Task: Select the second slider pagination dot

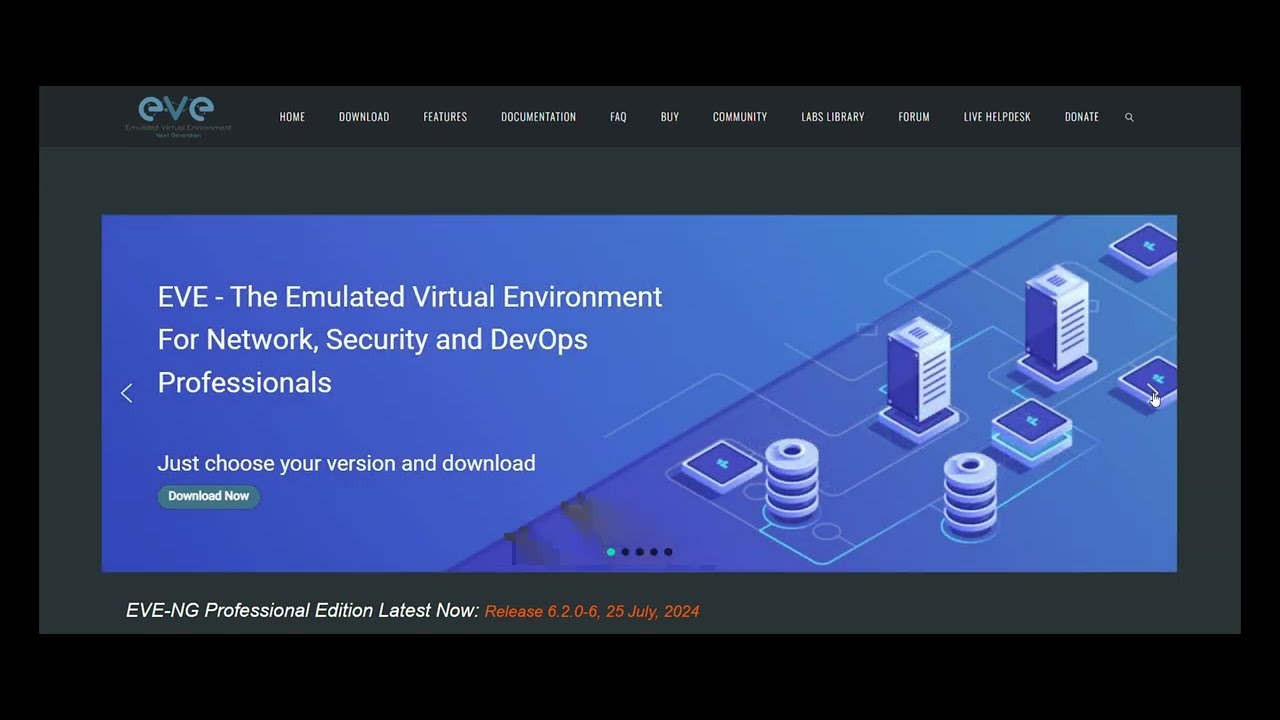Action: (x=625, y=552)
